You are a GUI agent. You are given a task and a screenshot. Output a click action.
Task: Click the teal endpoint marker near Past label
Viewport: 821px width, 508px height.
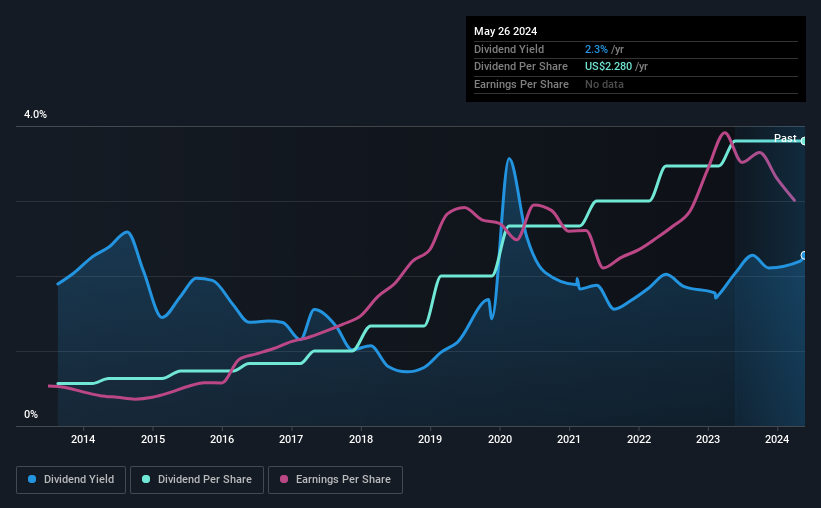point(803,141)
